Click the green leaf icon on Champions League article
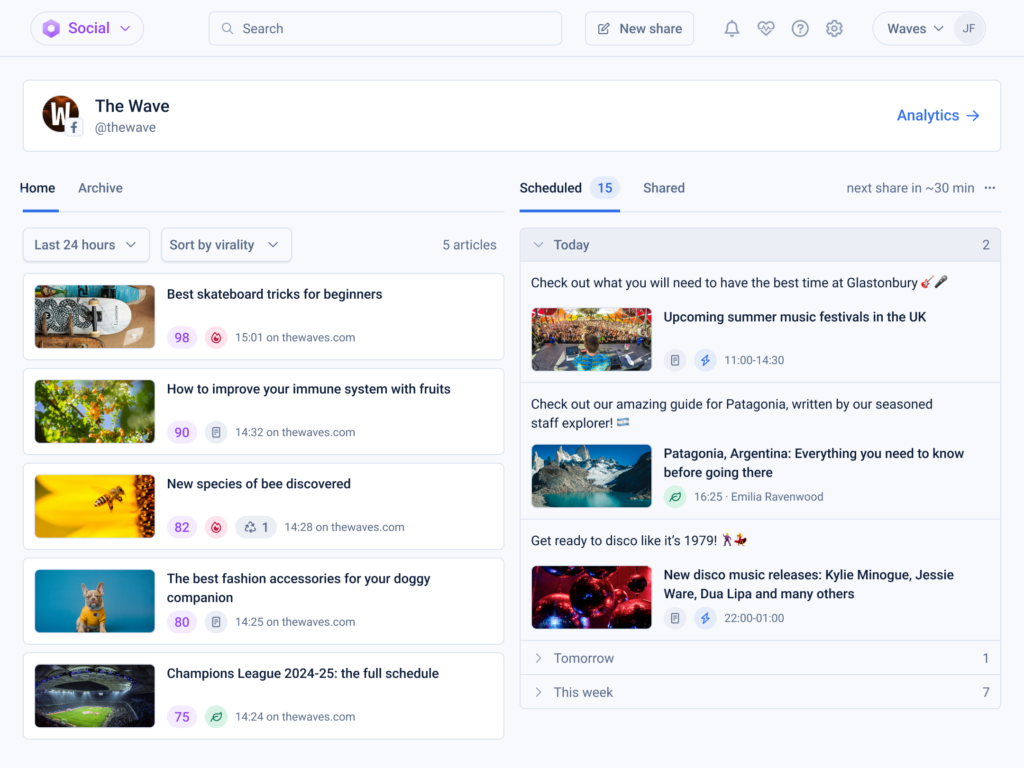This screenshot has width=1024, height=768. click(216, 716)
